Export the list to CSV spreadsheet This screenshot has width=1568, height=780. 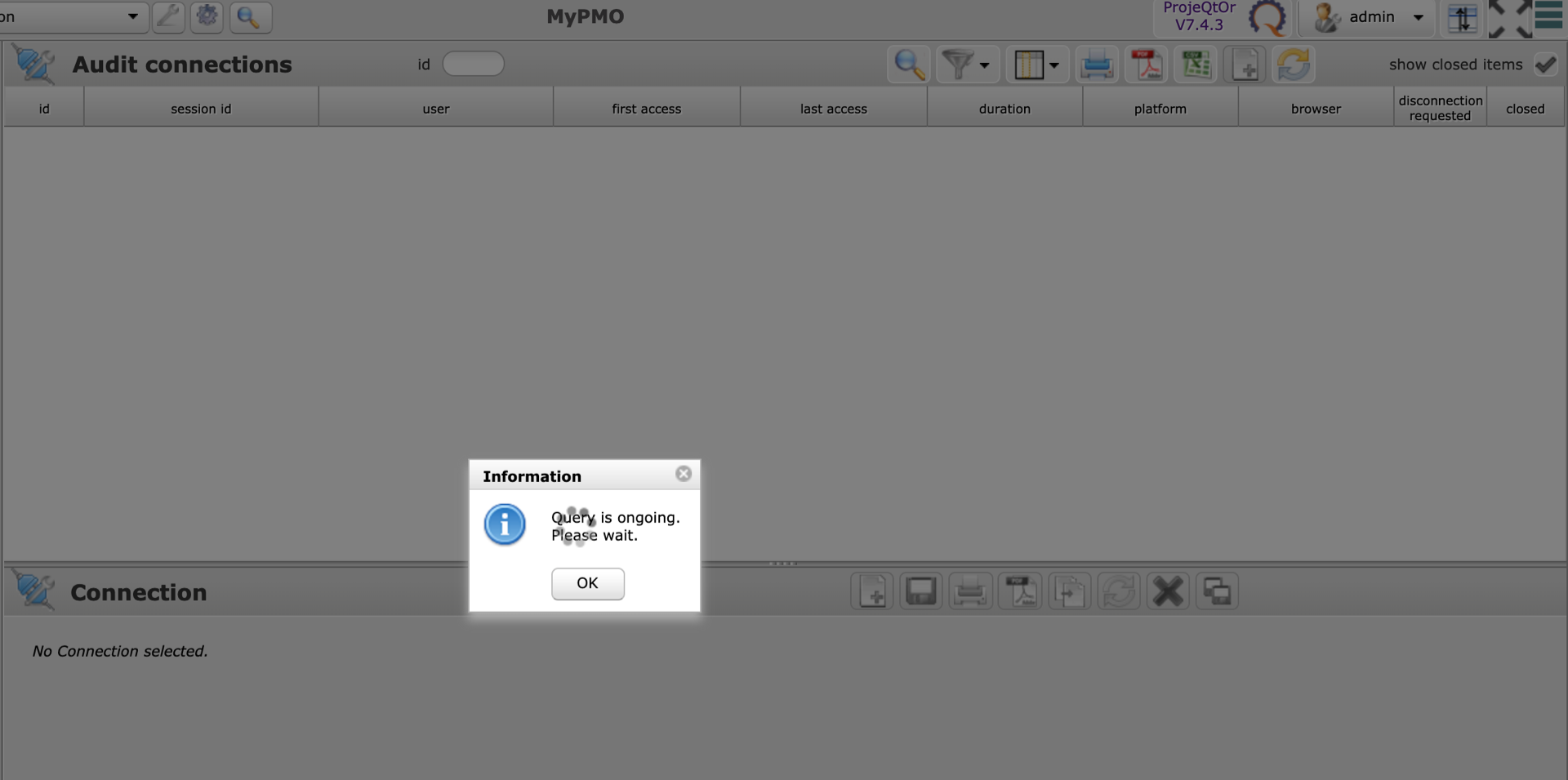(1196, 65)
